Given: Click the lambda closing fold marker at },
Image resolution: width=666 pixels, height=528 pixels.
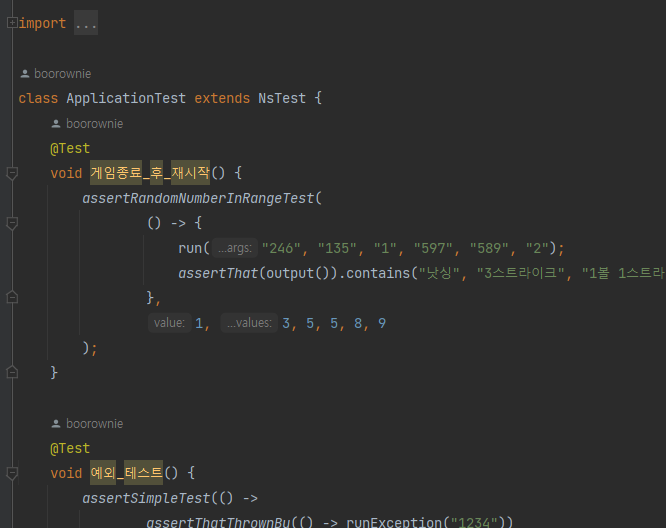Looking at the screenshot, I should (12, 297).
